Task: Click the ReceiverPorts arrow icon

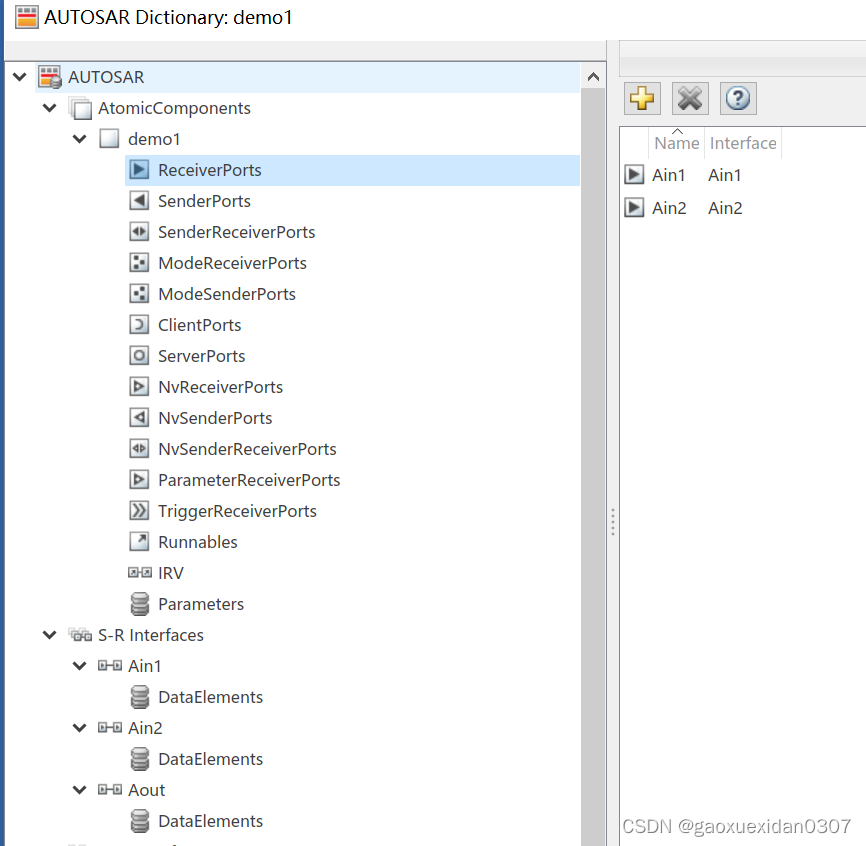Action: click(139, 170)
